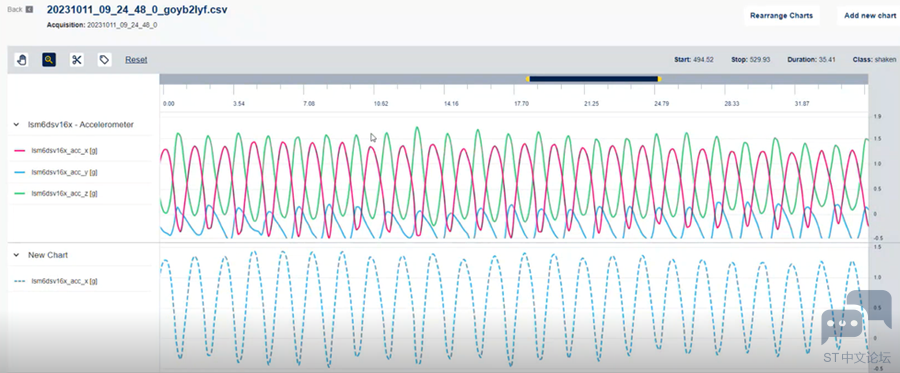Grab the right yellow range handle
The width and height of the screenshot is (900, 373).
click(x=660, y=79)
